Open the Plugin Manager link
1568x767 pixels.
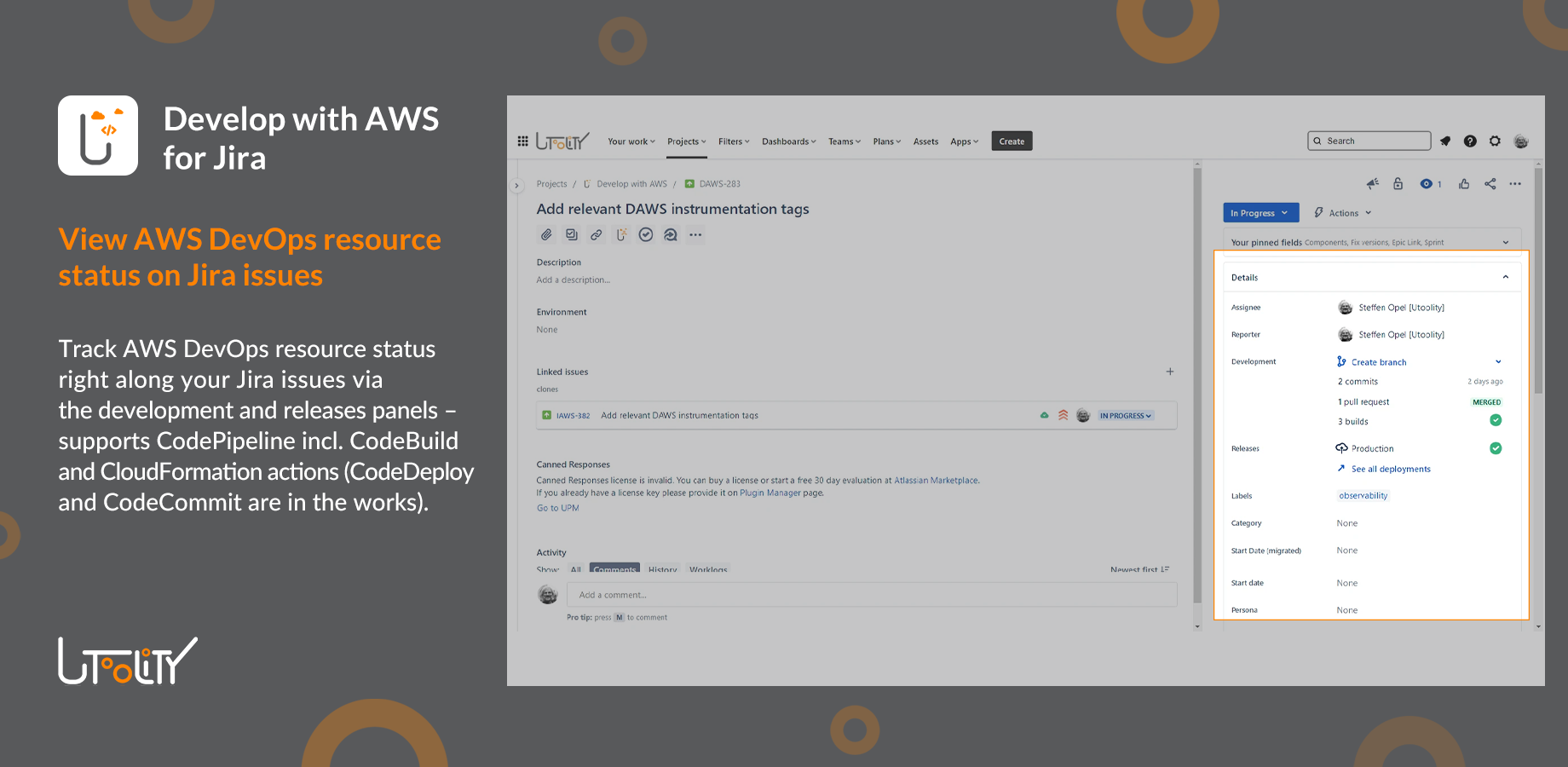tap(770, 493)
